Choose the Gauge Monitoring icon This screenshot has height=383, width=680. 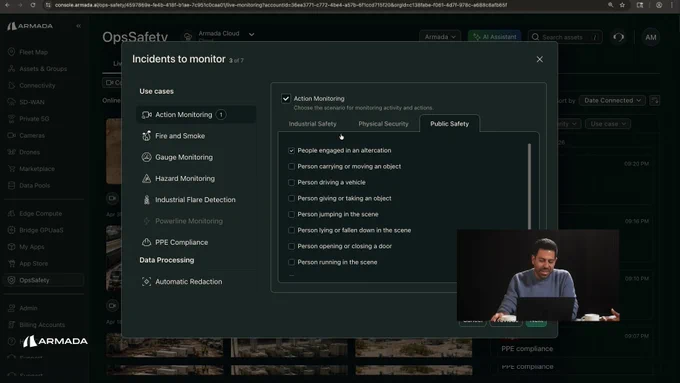[147, 157]
